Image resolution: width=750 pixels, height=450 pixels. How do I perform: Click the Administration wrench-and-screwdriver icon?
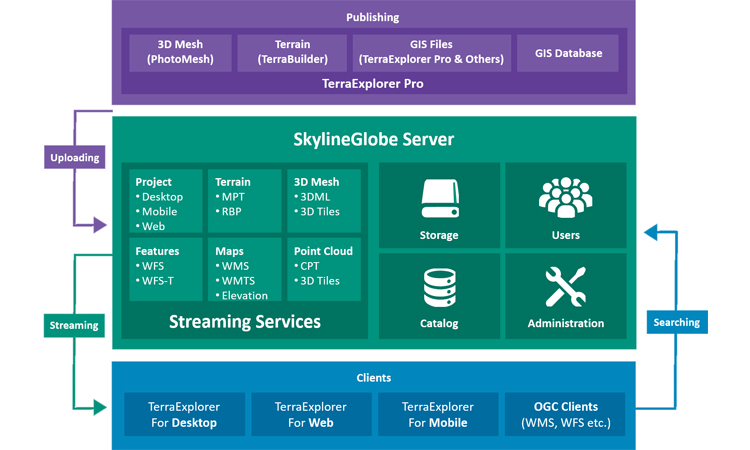565,286
